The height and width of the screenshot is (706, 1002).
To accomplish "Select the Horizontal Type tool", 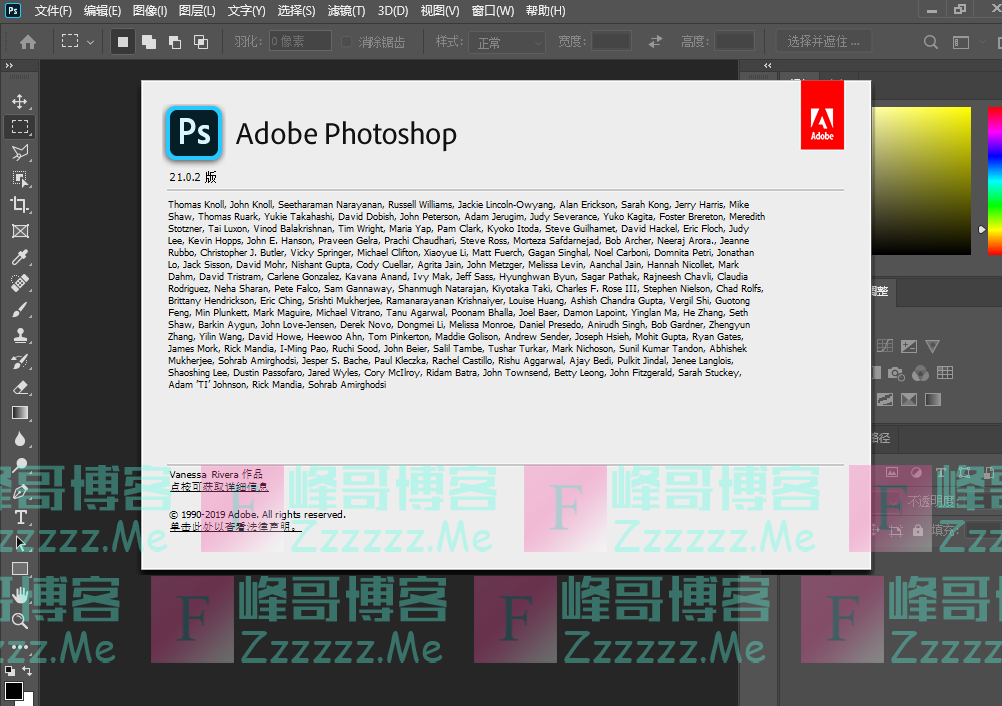I will tap(20, 517).
